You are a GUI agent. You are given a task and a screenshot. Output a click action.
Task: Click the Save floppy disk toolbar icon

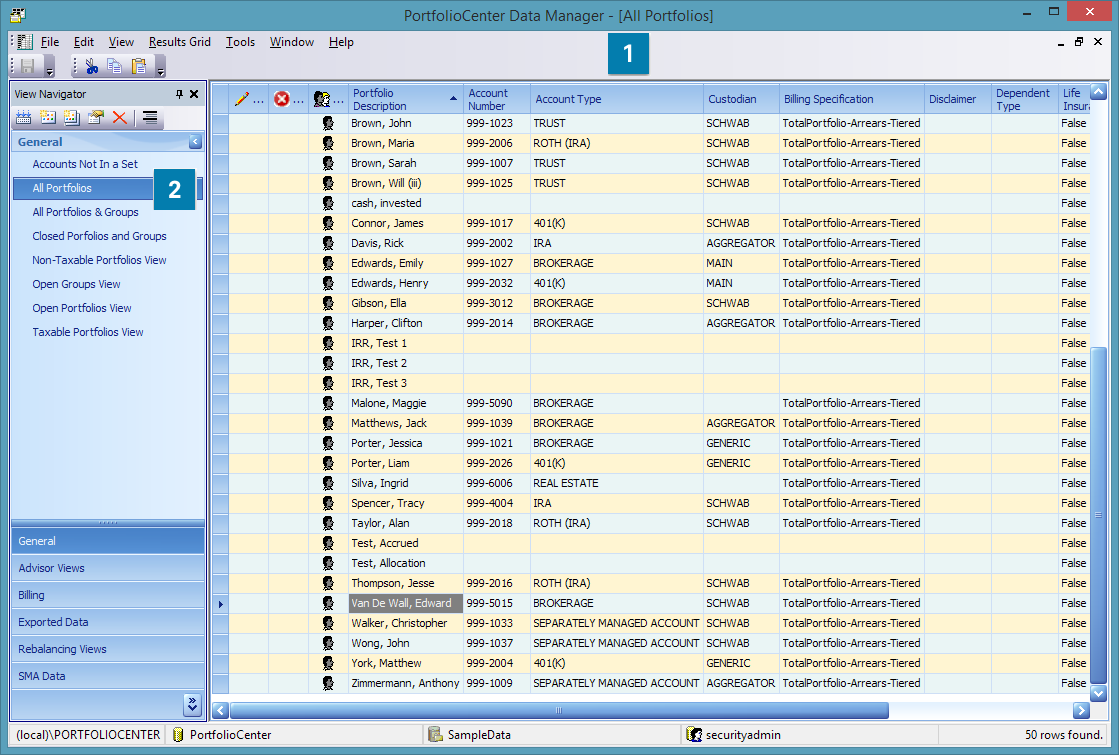(x=28, y=66)
